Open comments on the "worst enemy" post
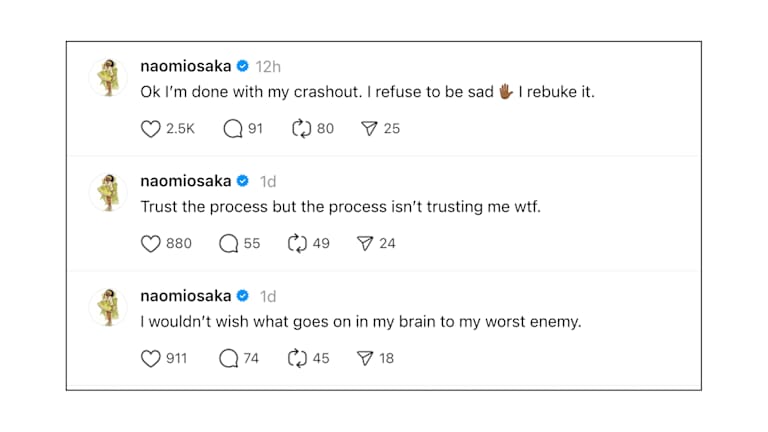Image resolution: width=768 pixels, height=432 pixels. coord(229,358)
